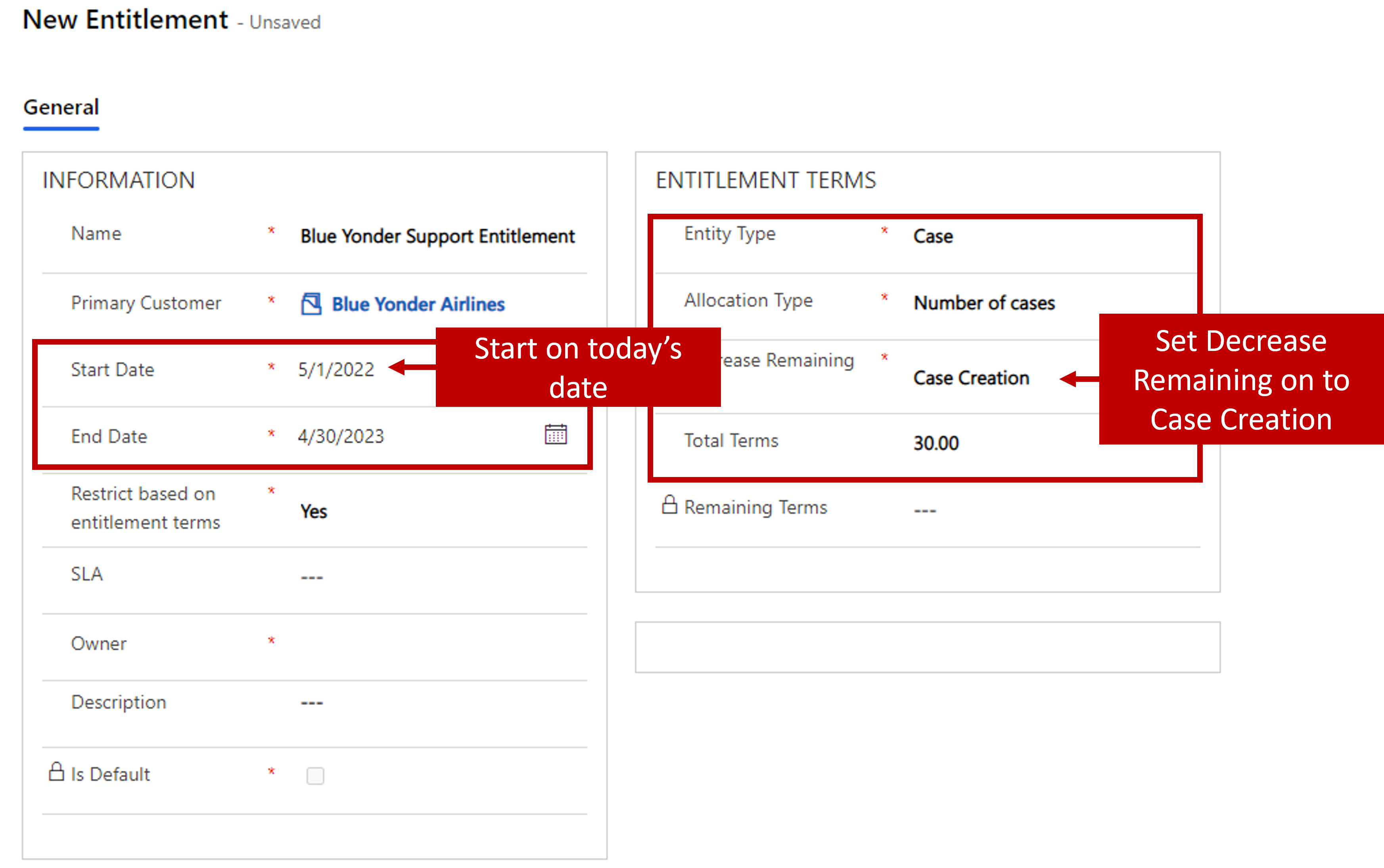Click the End Date value 4/30/2023
1384x868 pixels.
pyautogui.click(x=341, y=436)
